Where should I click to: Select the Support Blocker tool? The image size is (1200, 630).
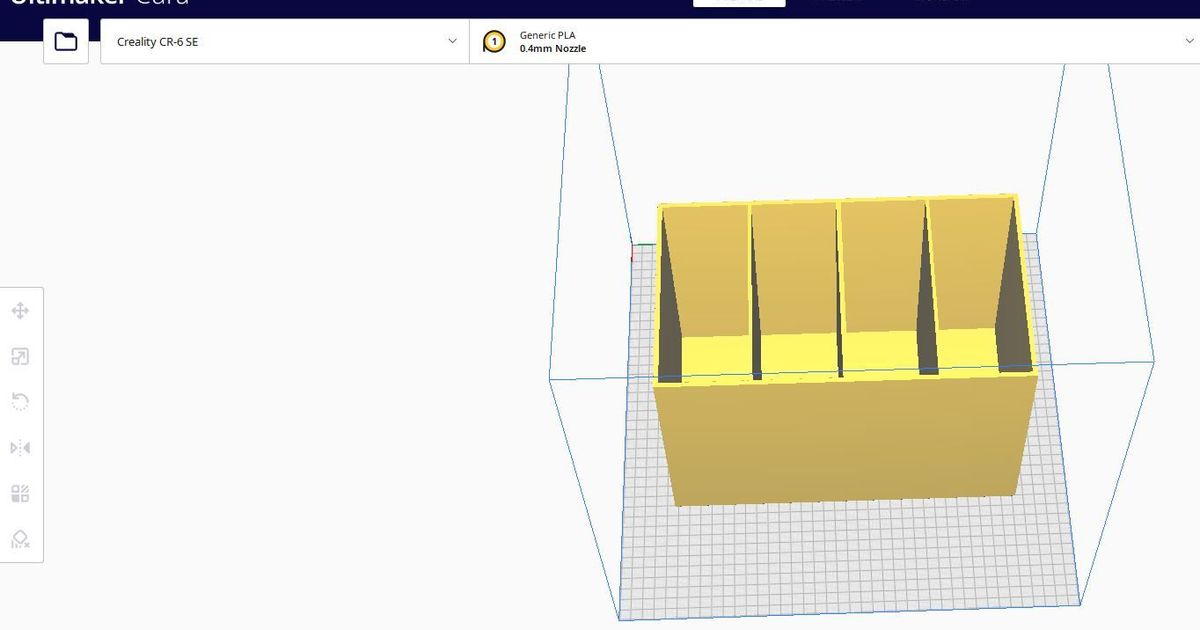click(x=20, y=540)
